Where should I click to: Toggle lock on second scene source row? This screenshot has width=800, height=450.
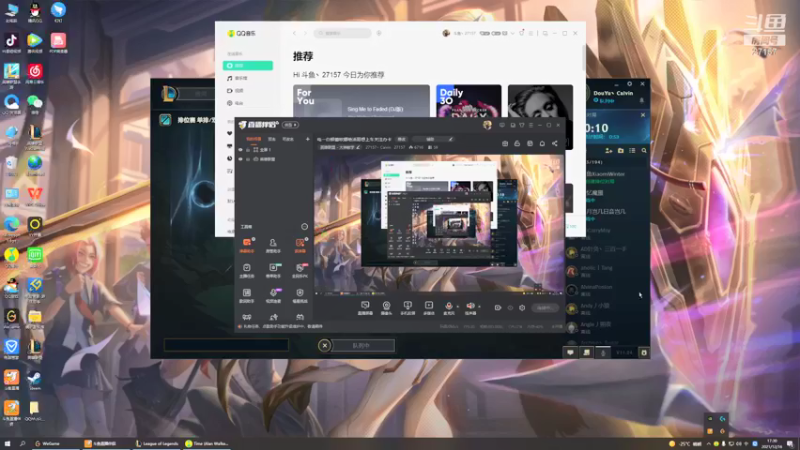[248, 159]
